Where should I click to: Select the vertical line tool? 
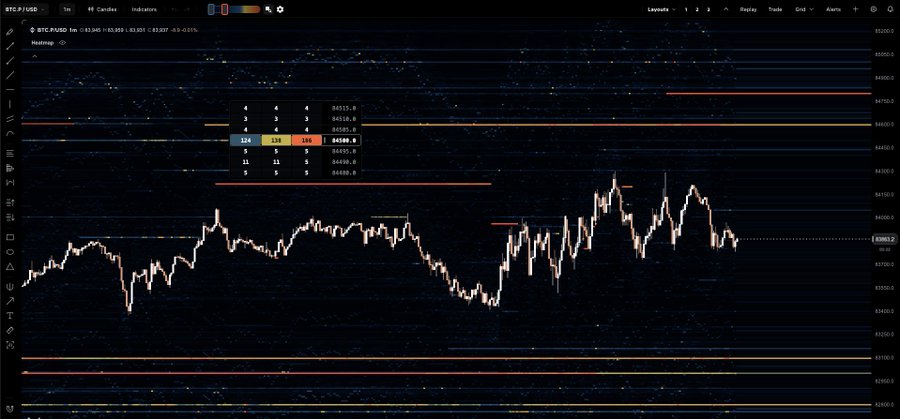[x=10, y=104]
